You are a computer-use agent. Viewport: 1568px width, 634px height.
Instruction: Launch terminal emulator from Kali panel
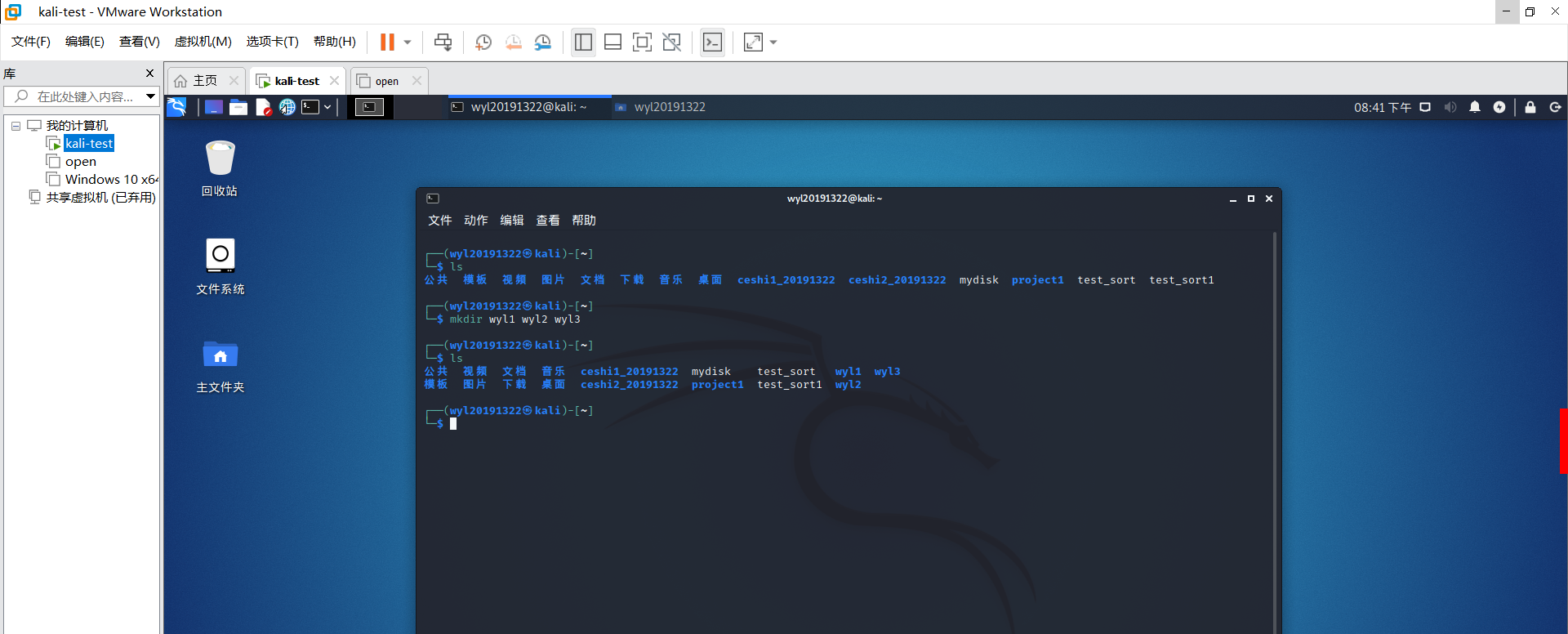310,107
